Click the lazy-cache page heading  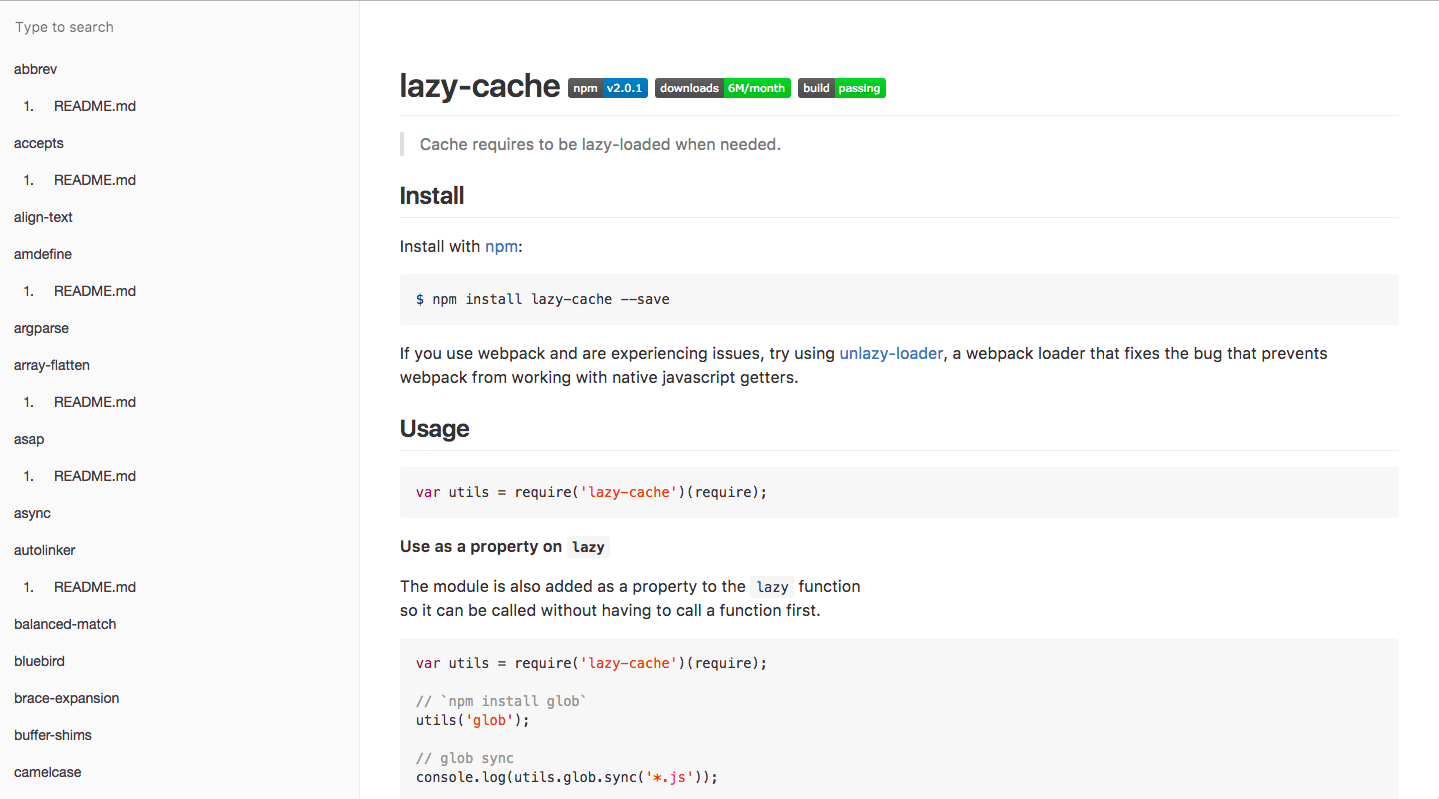click(x=480, y=86)
